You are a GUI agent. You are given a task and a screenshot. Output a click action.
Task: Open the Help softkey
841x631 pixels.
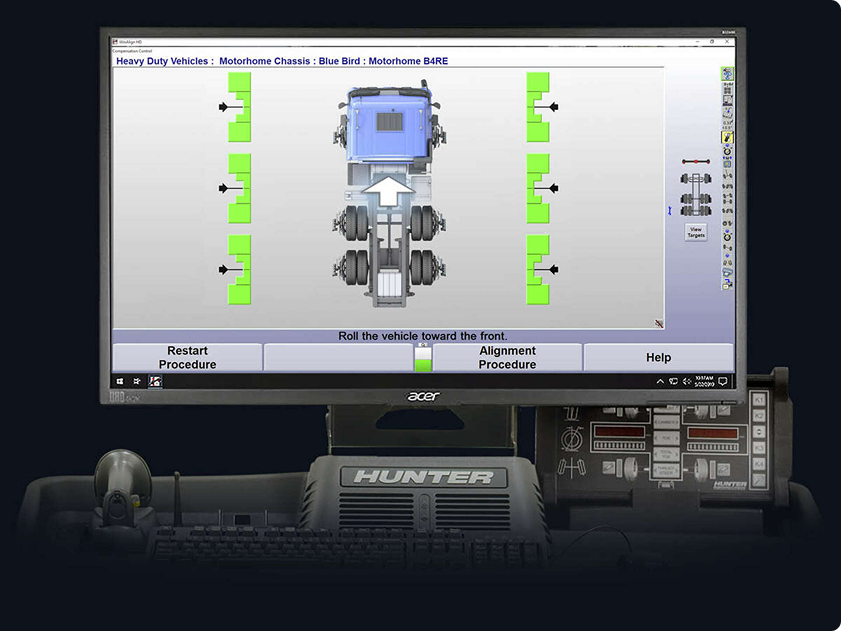(658, 358)
